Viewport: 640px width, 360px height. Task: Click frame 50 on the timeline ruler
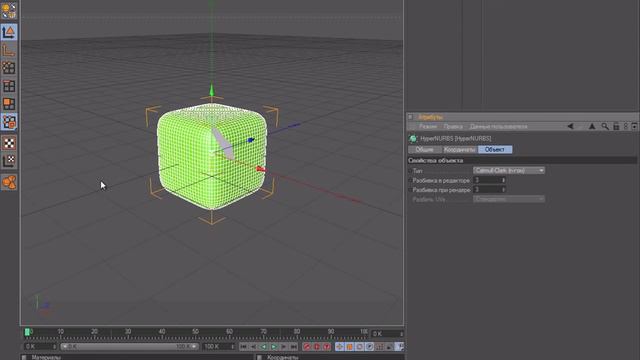pos(195,332)
